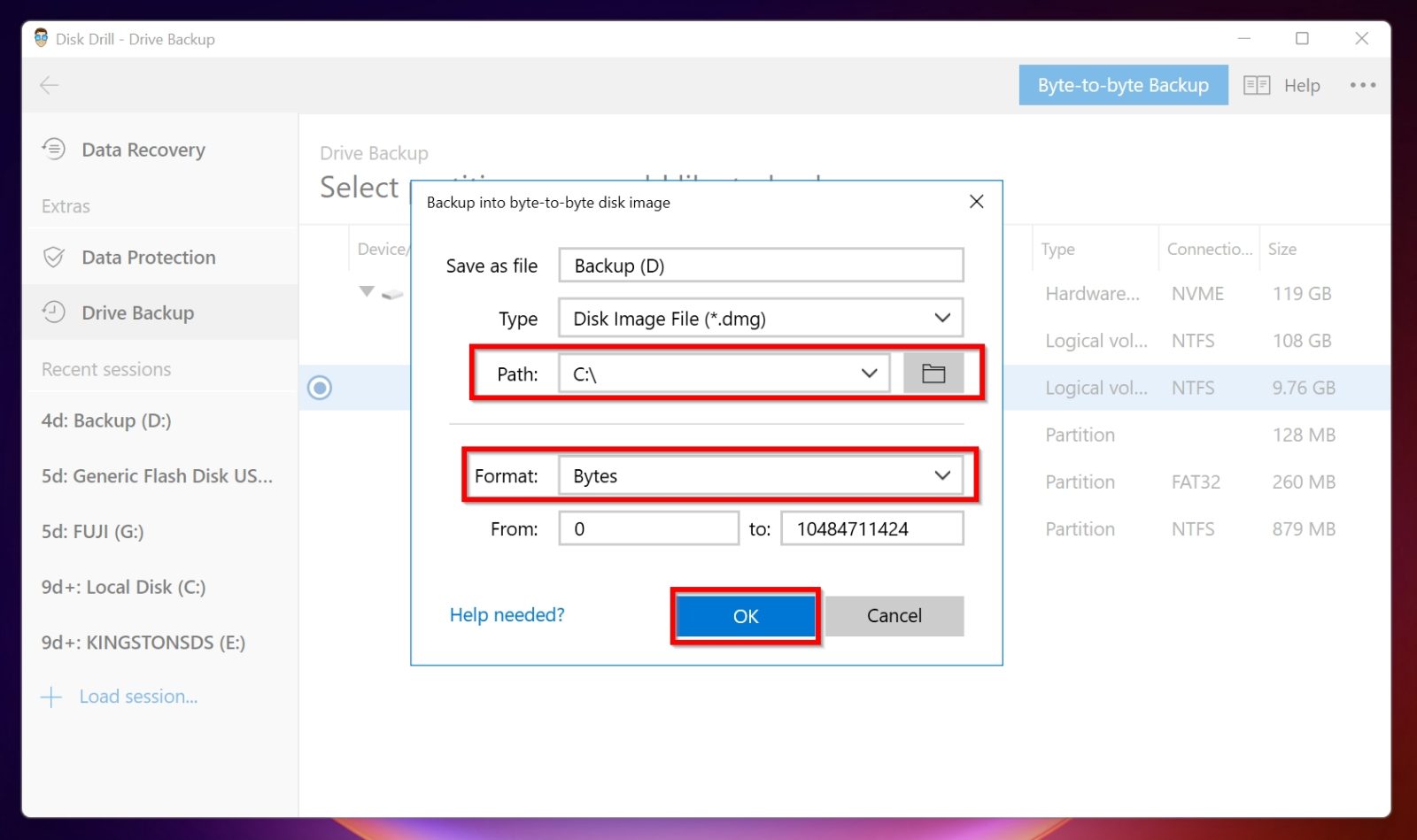Edit the starting byte offset field

(647, 528)
